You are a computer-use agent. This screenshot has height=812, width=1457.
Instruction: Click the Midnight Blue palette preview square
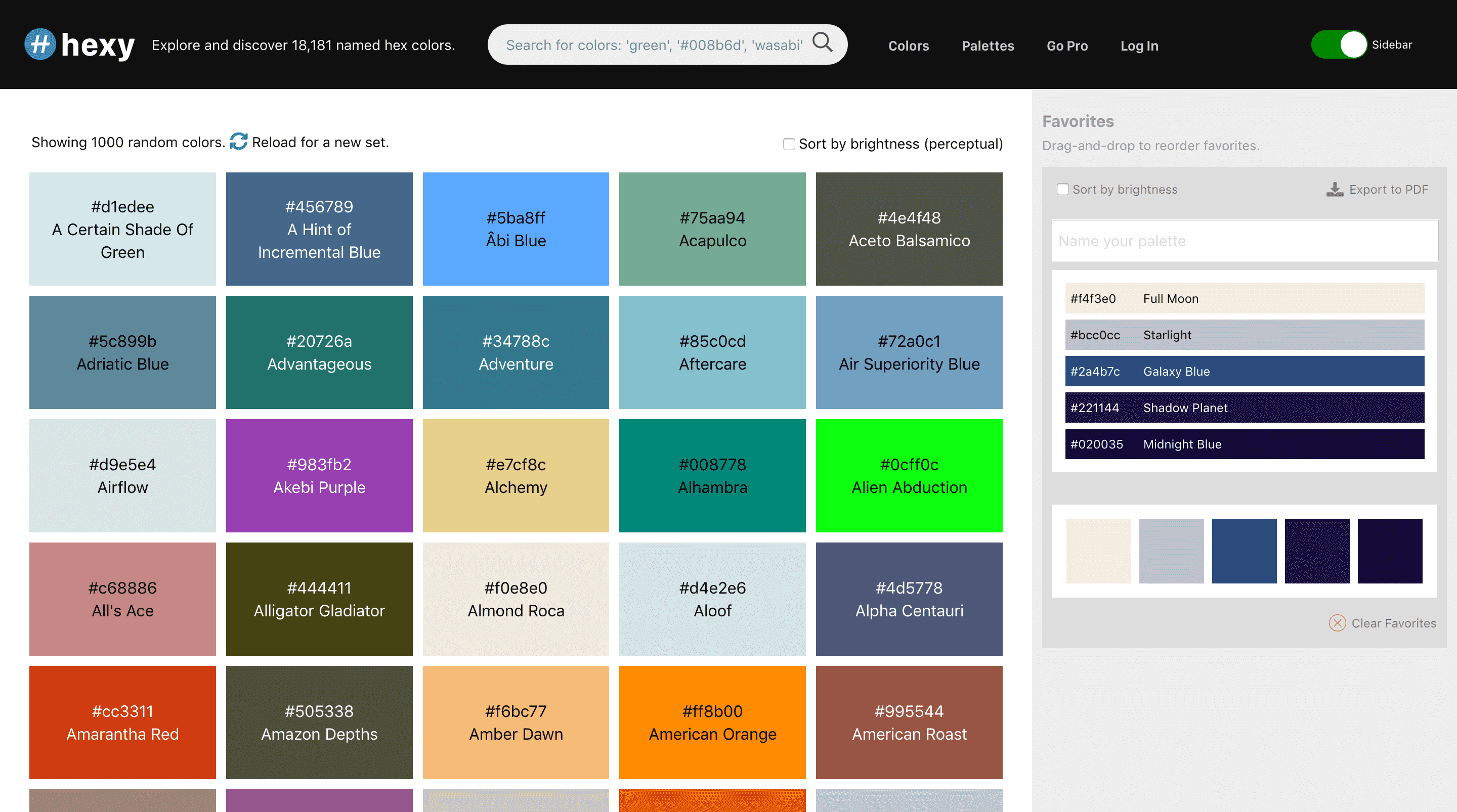pos(1390,551)
